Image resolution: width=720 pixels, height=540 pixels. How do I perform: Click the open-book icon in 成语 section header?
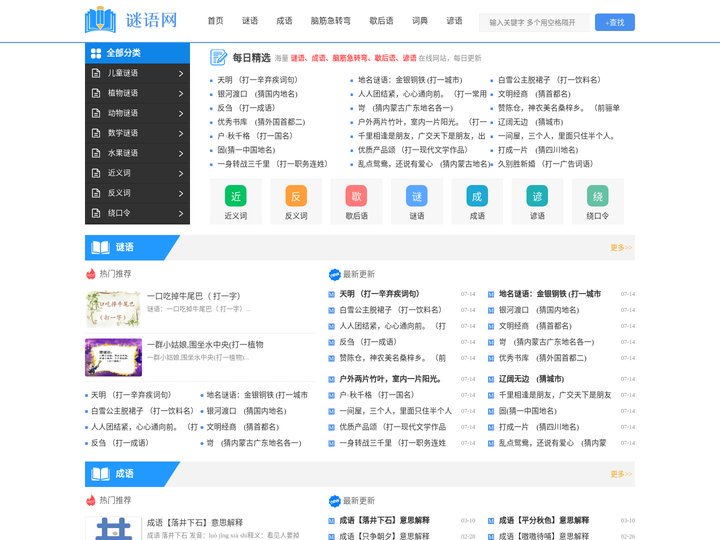(100, 474)
